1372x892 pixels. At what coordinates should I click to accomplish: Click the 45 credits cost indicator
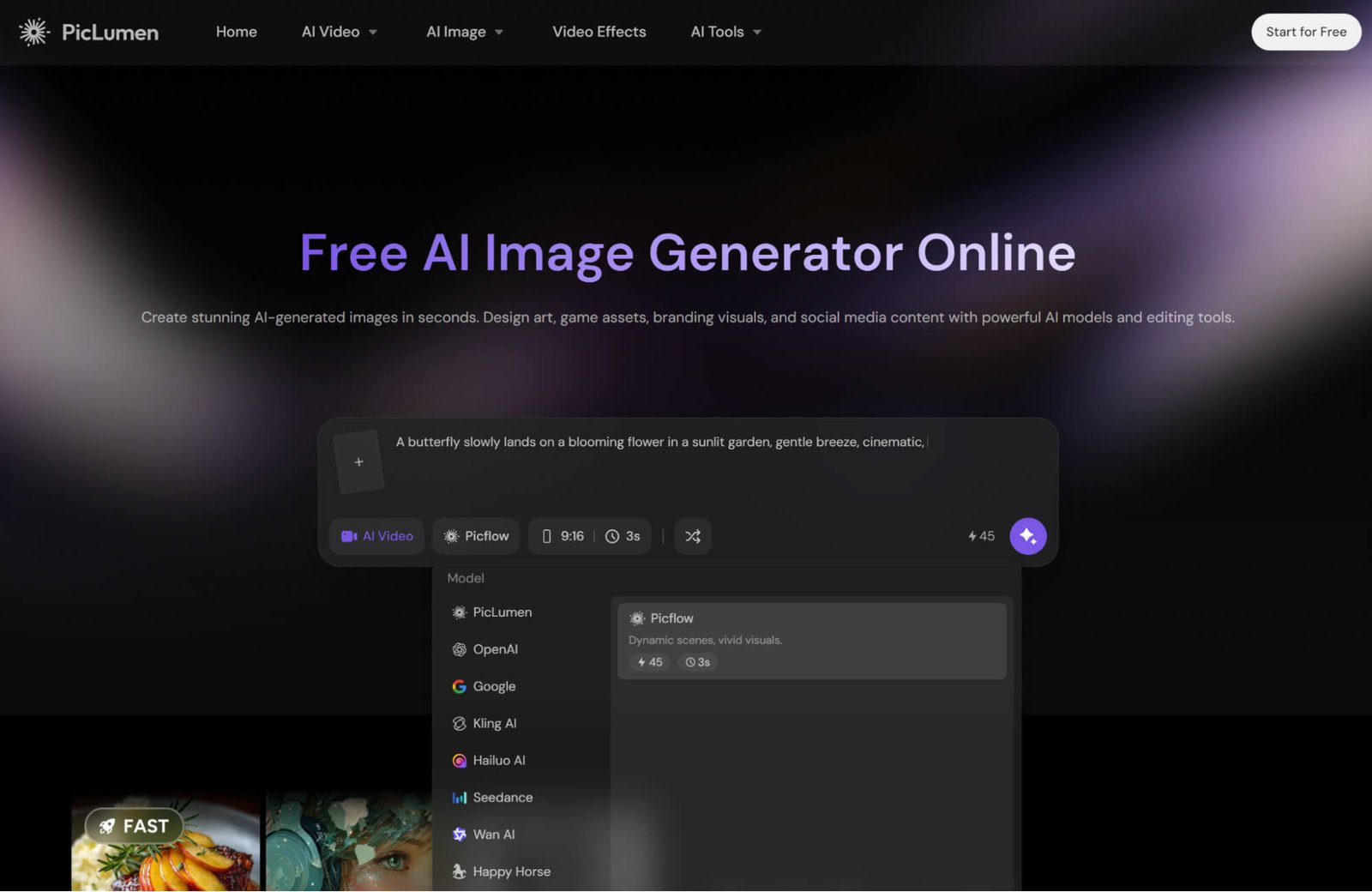(x=981, y=536)
